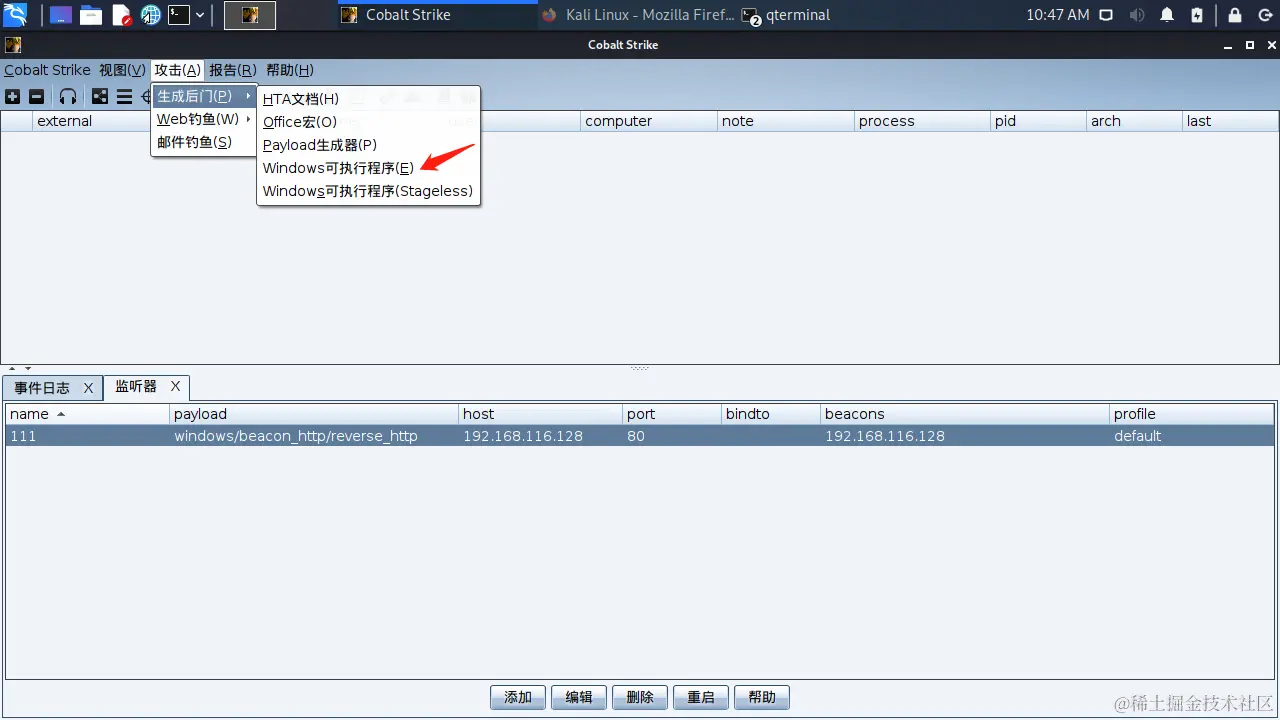The height and width of the screenshot is (720, 1280).
Task: Click the 重启 button
Action: click(701, 697)
